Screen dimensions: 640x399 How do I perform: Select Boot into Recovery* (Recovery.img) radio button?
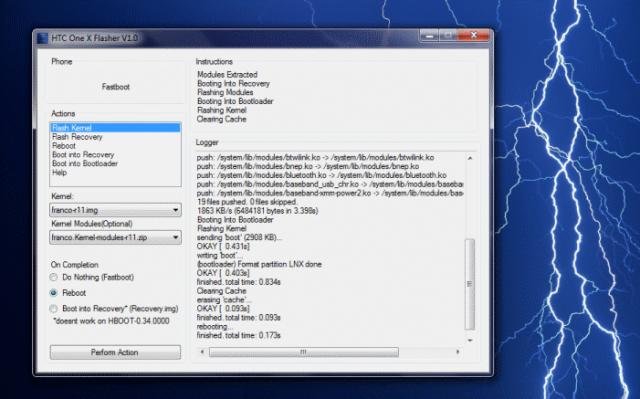53,309
